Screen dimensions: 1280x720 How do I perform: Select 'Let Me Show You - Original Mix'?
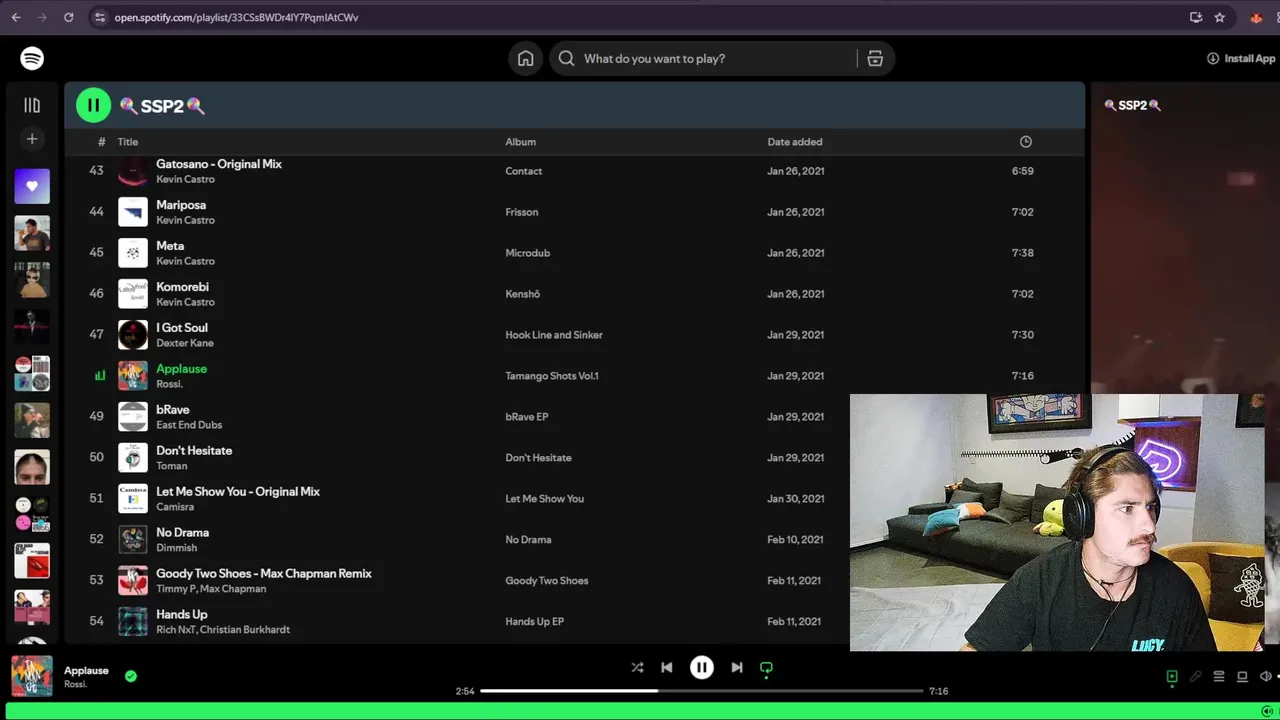coord(238,492)
